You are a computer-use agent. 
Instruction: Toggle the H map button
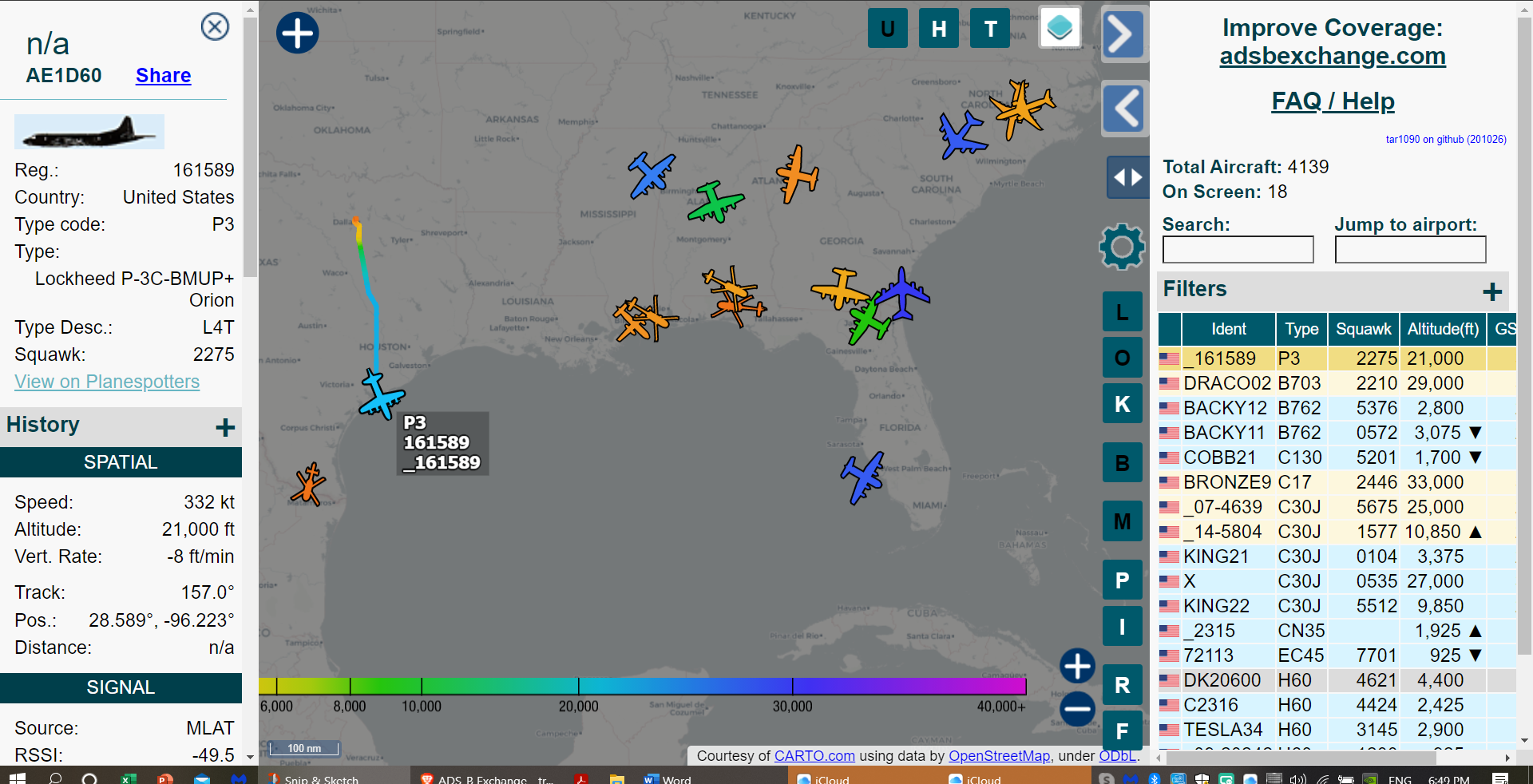pyautogui.click(x=939, y=28)
